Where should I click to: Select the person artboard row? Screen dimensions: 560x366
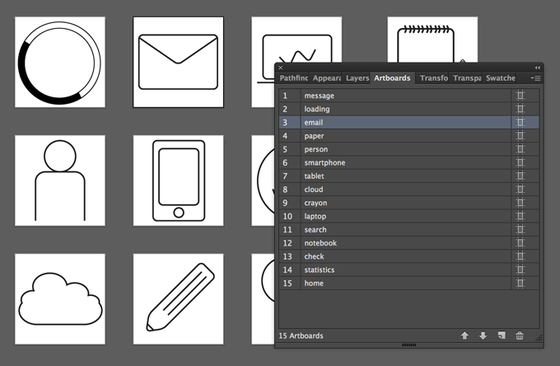click(409, 149)
